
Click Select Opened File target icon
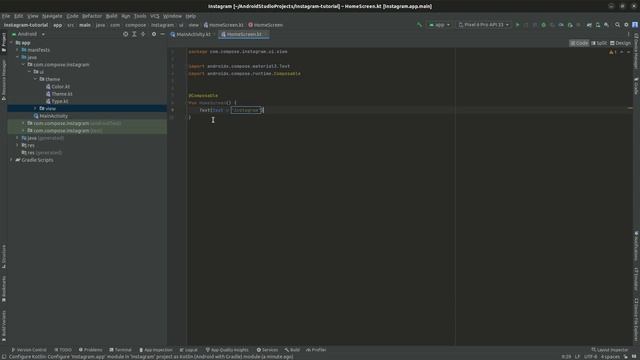point(125,34)
